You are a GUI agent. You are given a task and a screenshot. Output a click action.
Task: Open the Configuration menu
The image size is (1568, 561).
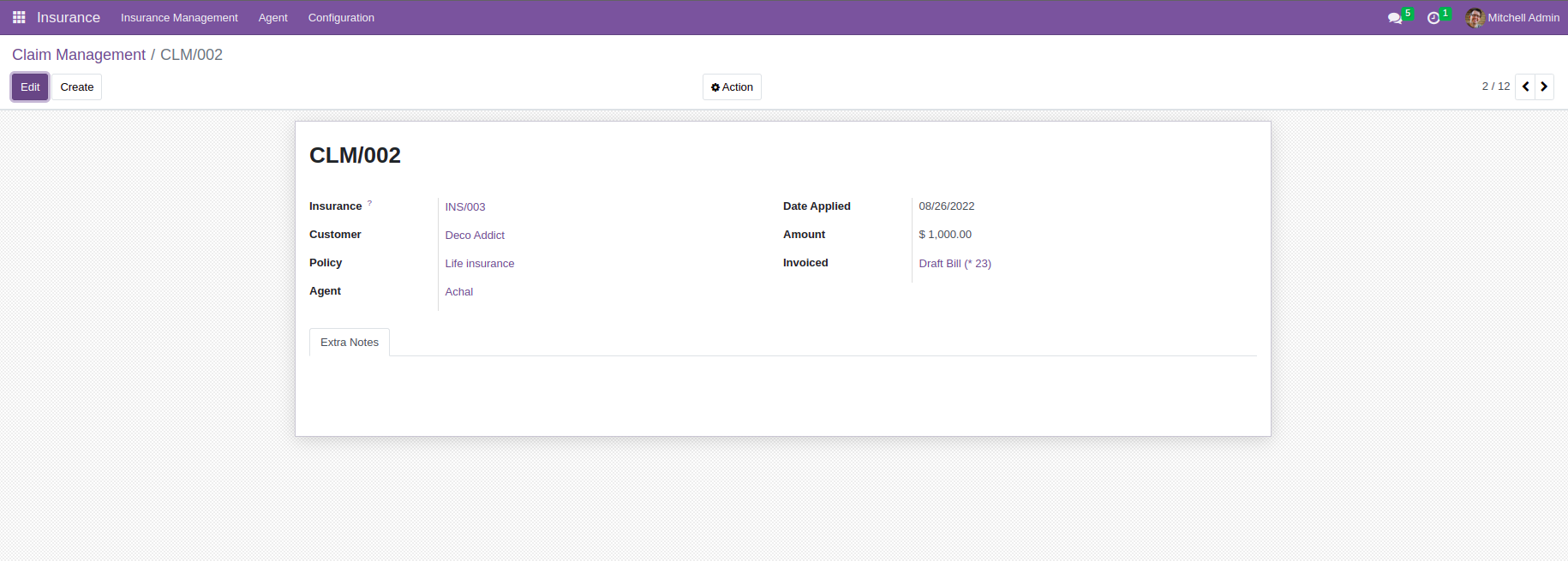[341, 17]
